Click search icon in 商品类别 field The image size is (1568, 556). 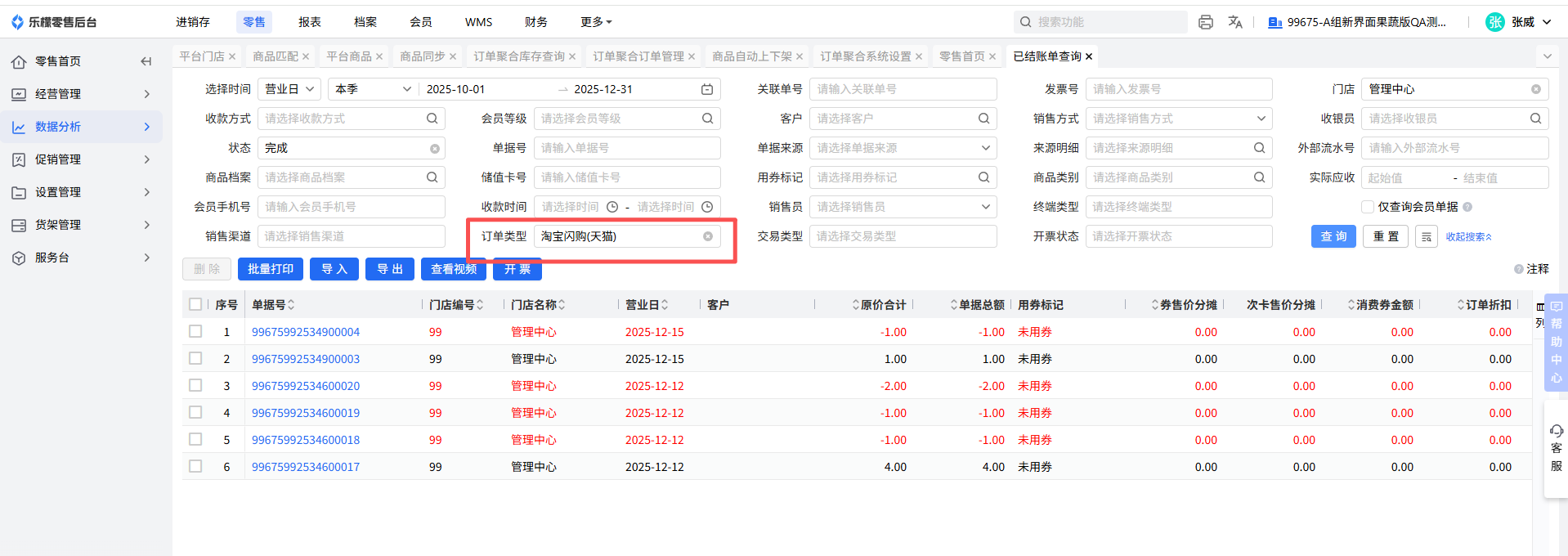click(1259, 177)
